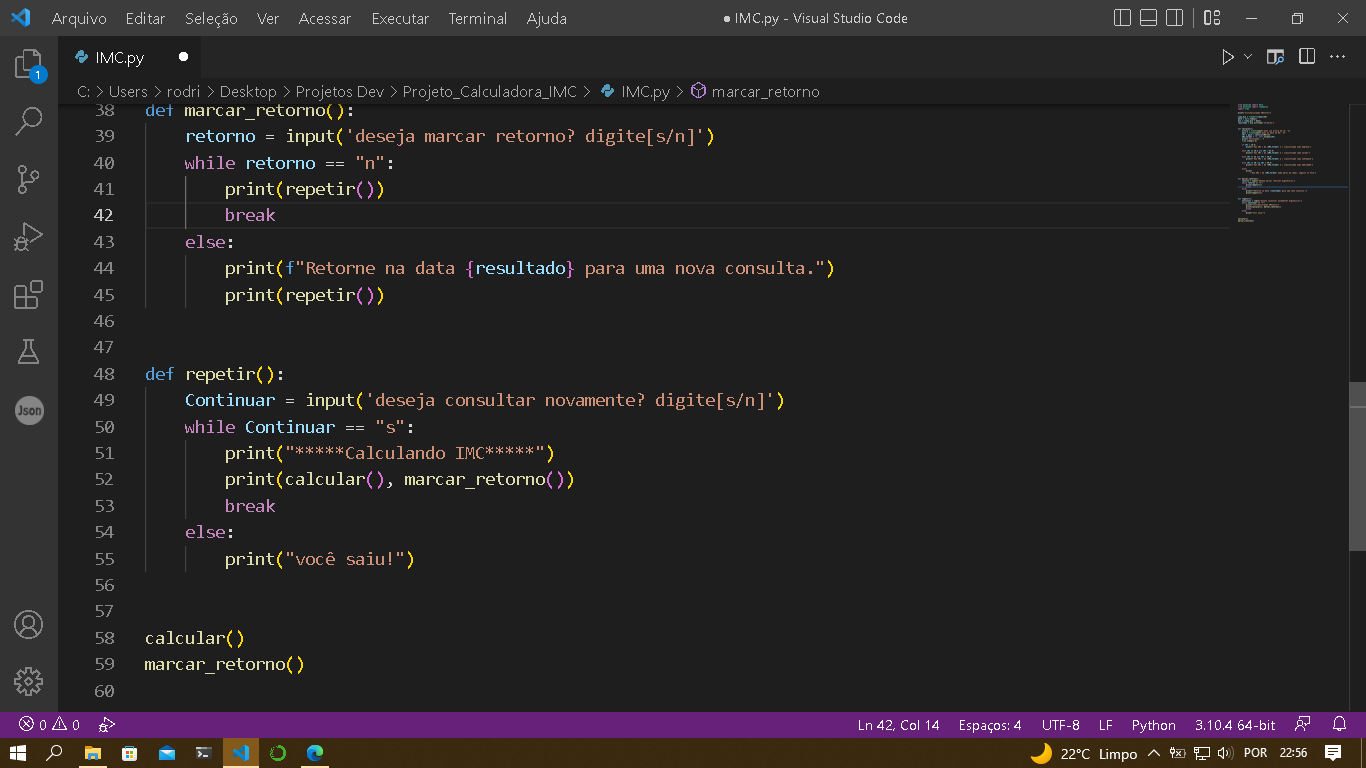Click the Projeto_Calculadora_IMC breadcrumb folder
This screenshot has width=1366, height=768.
pyautogui.click(x=490, y=91)
